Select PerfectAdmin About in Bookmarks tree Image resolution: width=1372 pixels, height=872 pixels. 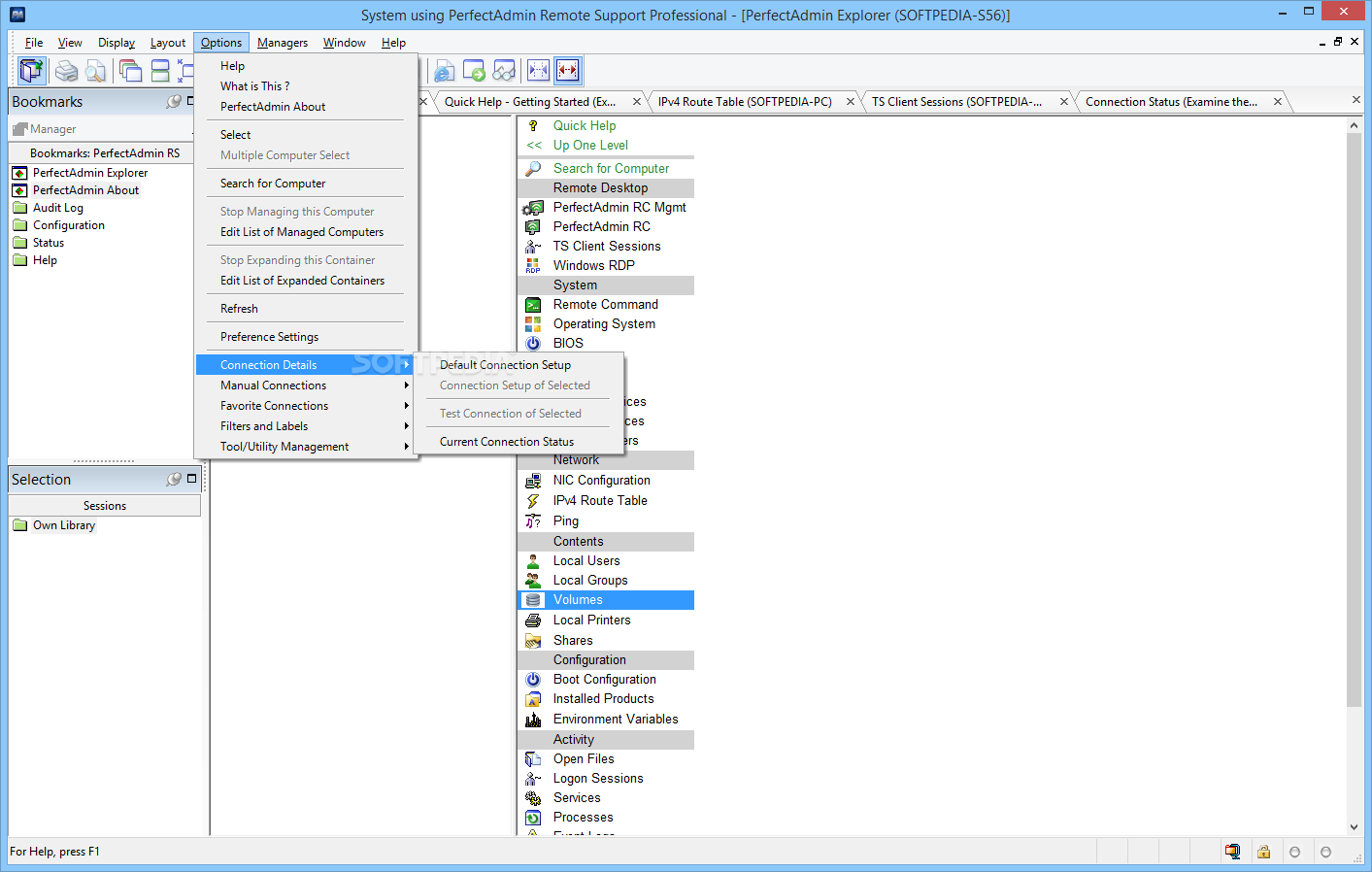tap(85, 190)
